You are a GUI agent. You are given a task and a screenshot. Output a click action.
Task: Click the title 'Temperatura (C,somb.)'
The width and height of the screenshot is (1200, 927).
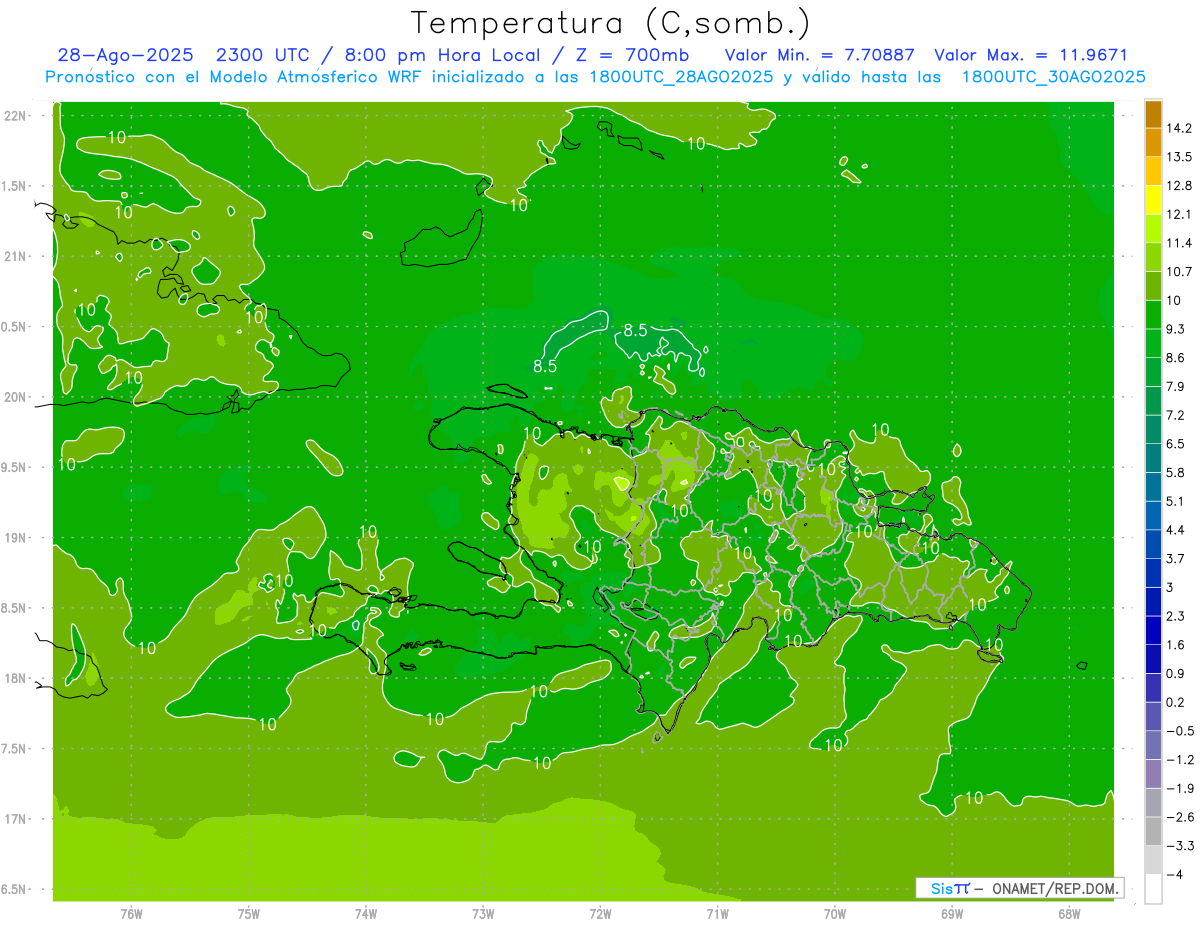point(610,24)
